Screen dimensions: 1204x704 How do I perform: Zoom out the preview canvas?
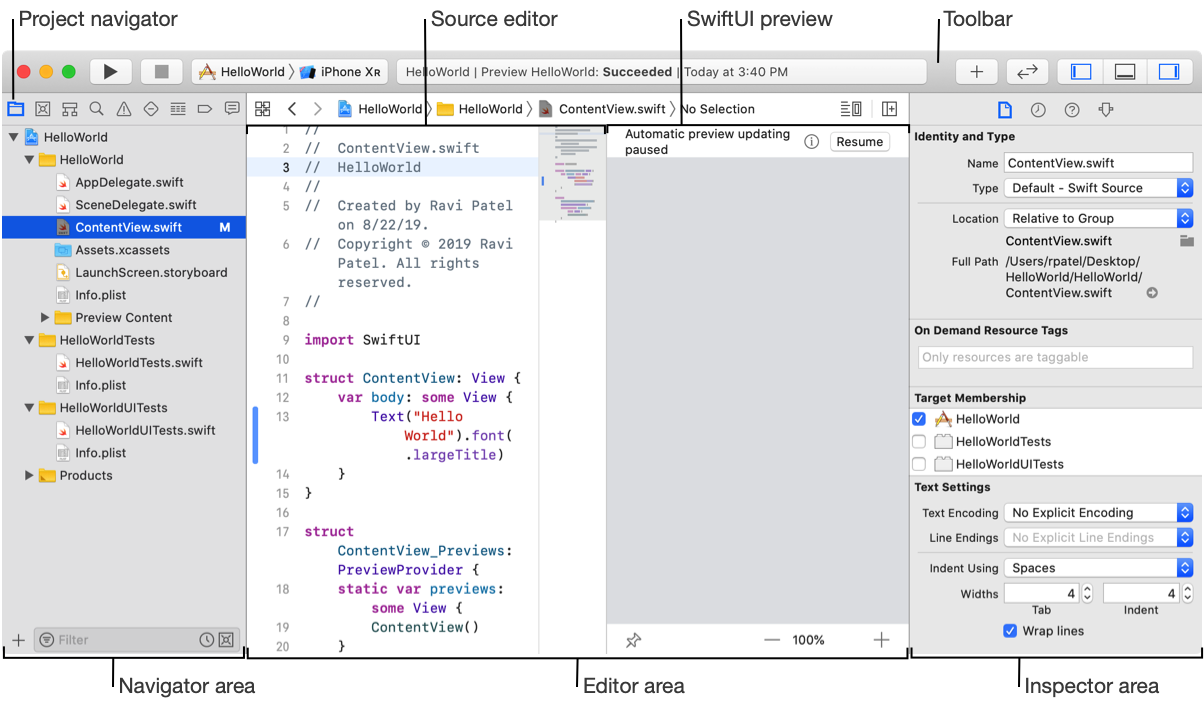tap(771, 640)
